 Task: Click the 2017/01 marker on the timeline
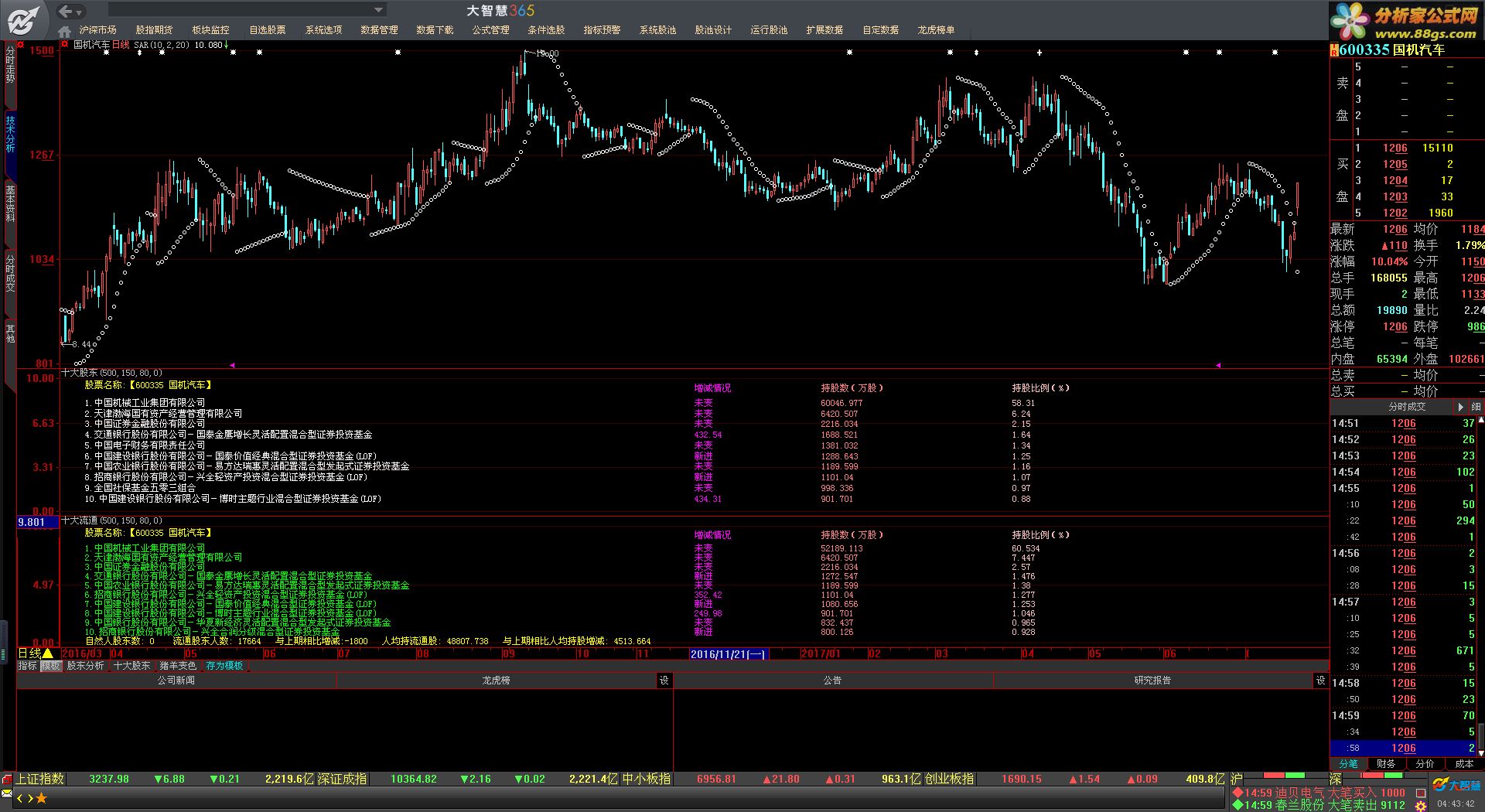821,654
